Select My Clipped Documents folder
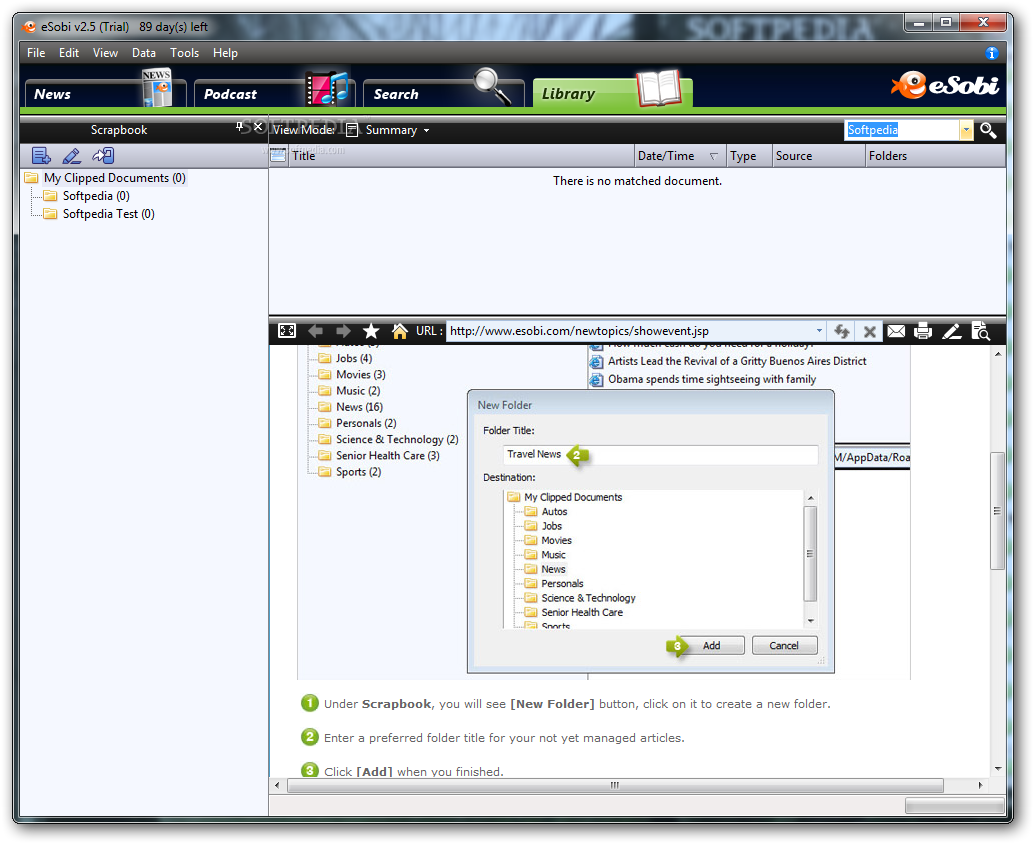Viewport: 1034px width, 844px height. tap(114, 178)
